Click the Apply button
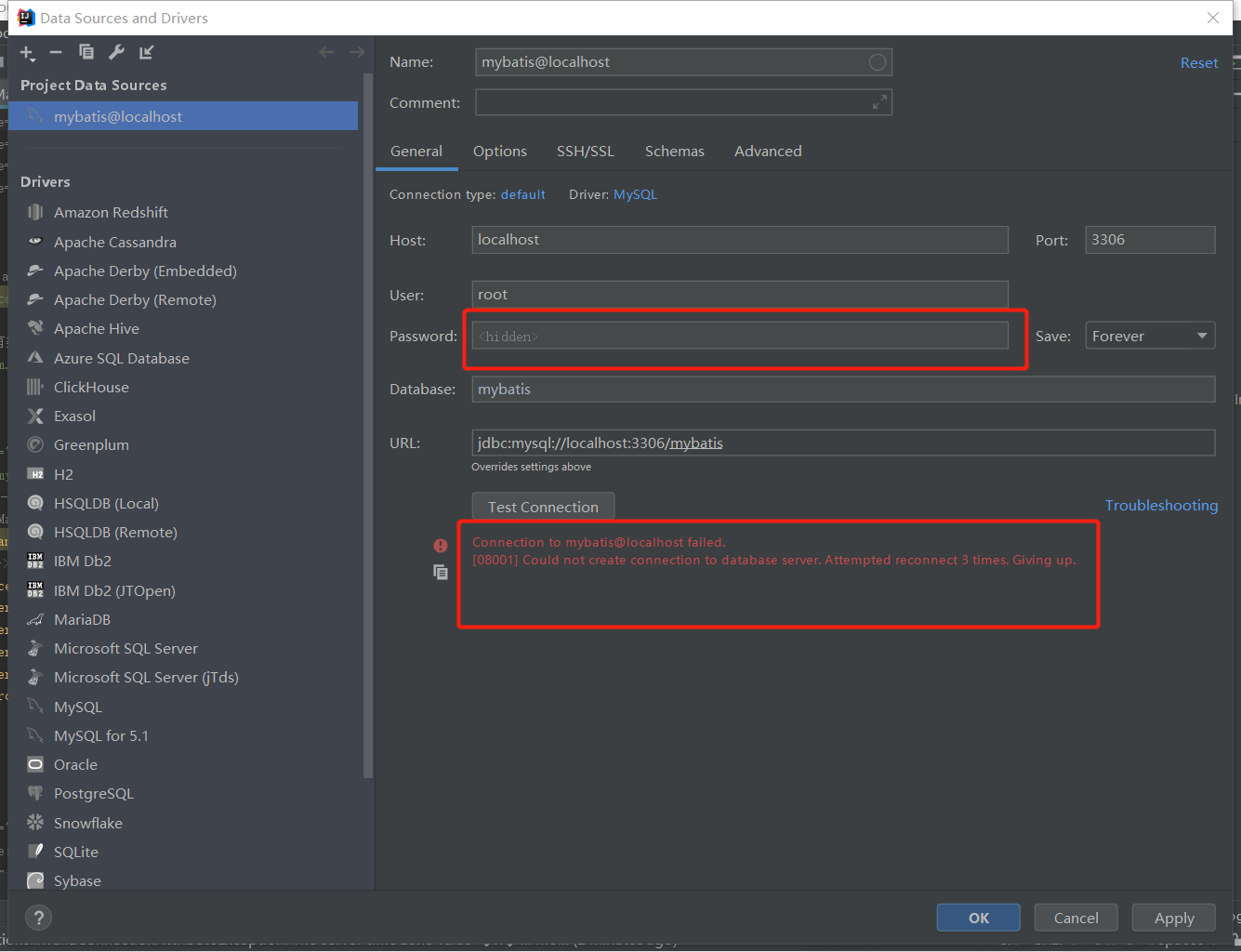The width and height of the screenshot is (1241, 952). pyautogui.click(x=1174, y=918)
